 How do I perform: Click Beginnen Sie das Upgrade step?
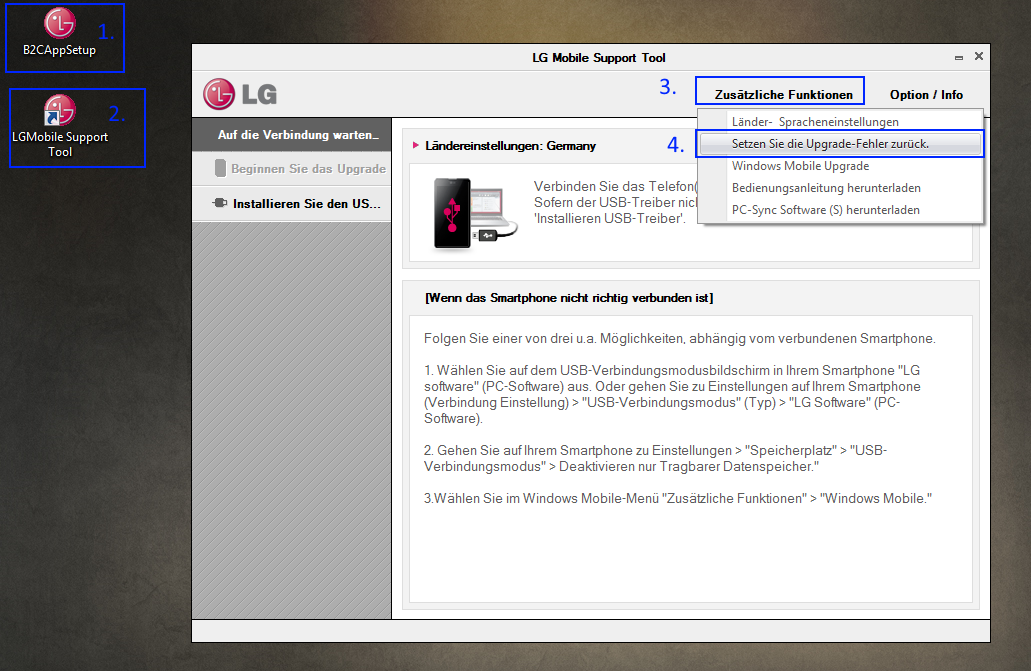pos(292,169)
